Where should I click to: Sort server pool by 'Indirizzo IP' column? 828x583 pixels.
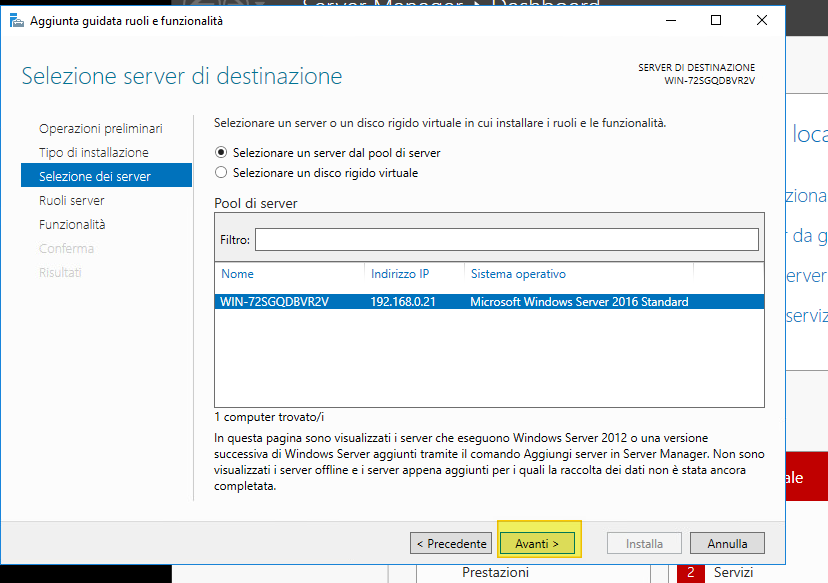click(x=400, y=274)
